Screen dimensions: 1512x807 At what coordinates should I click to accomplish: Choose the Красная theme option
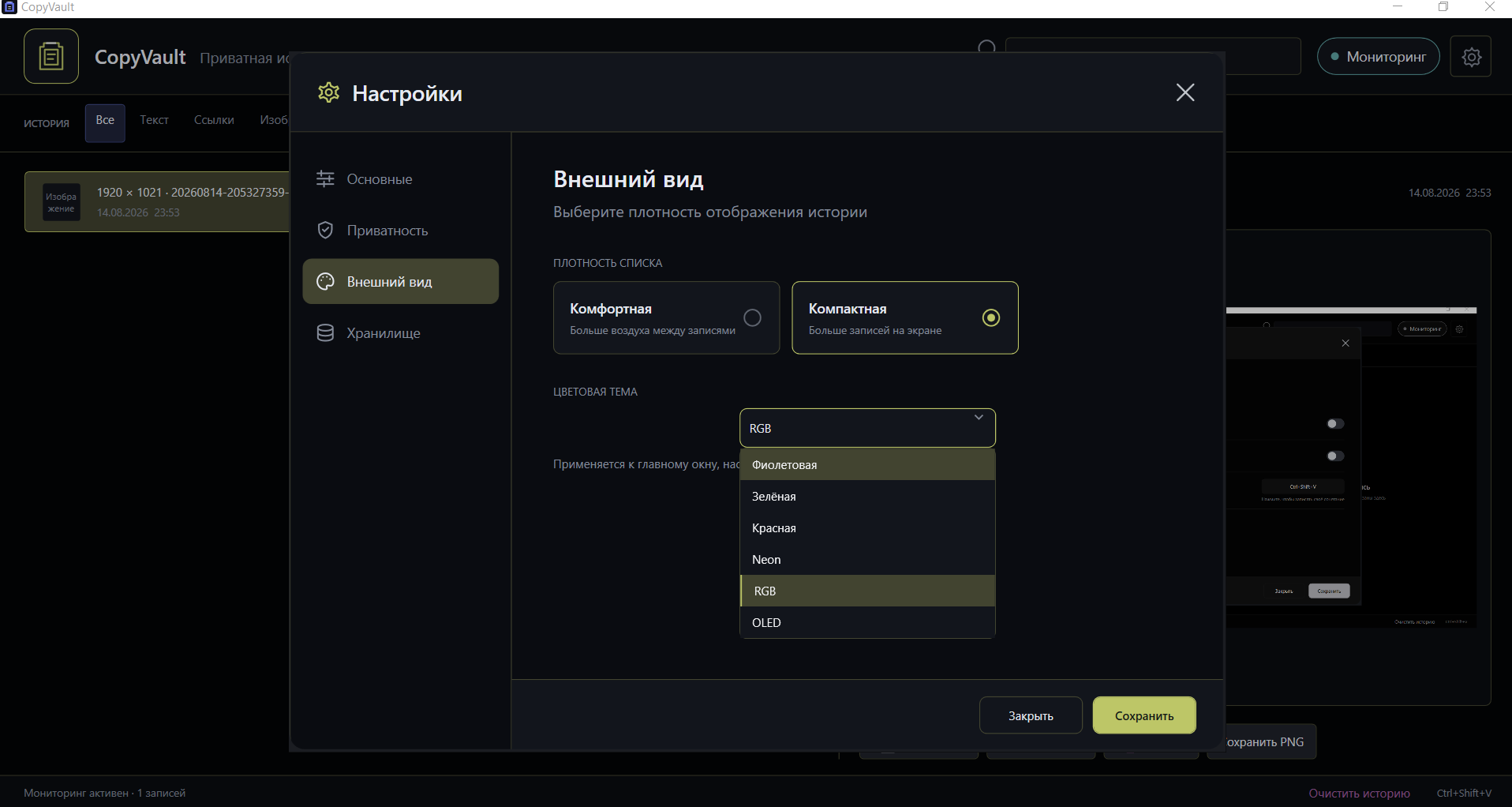(x=867, y=527)
